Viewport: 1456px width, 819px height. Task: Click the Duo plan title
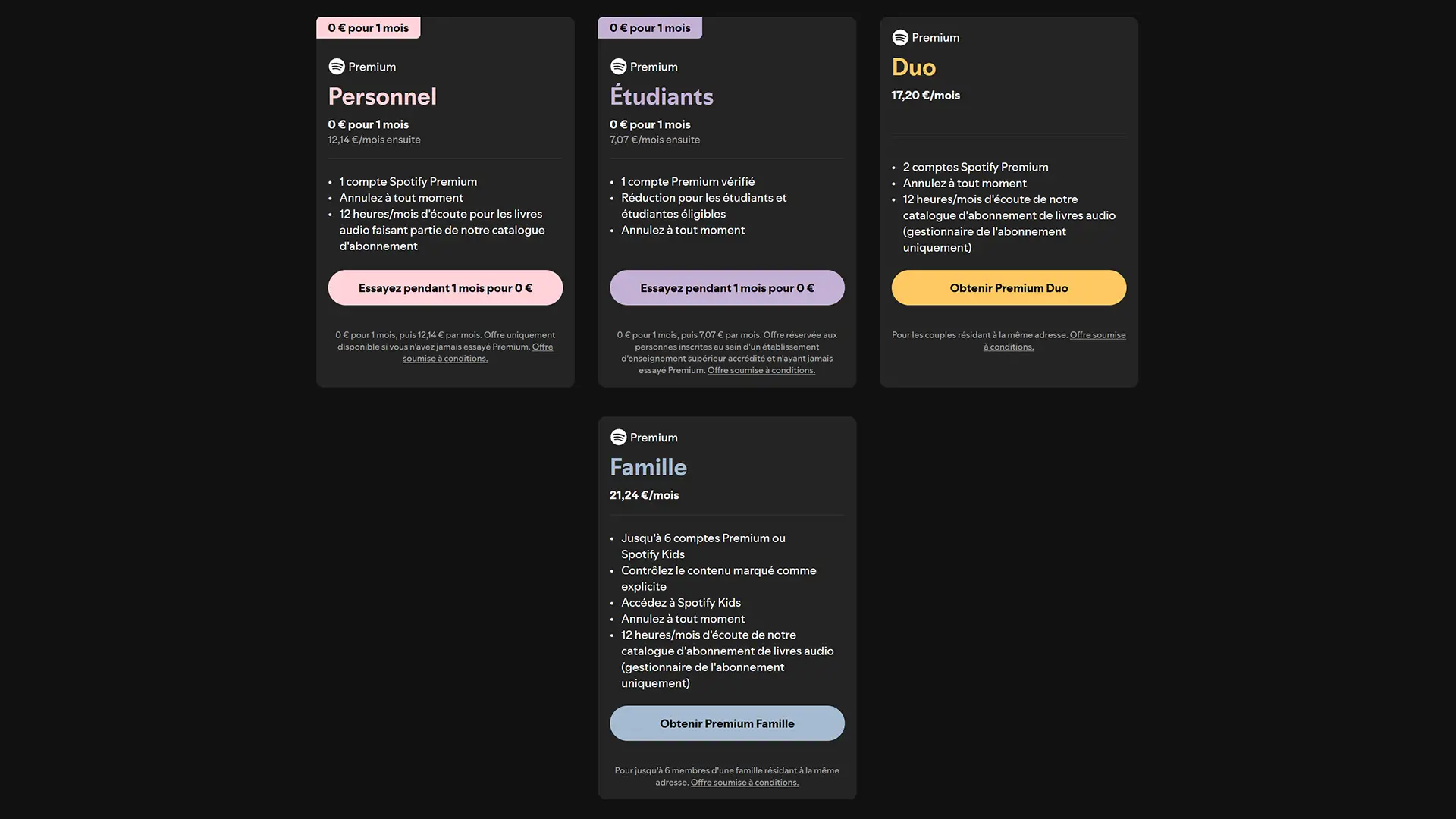click(x=914, y=67)
